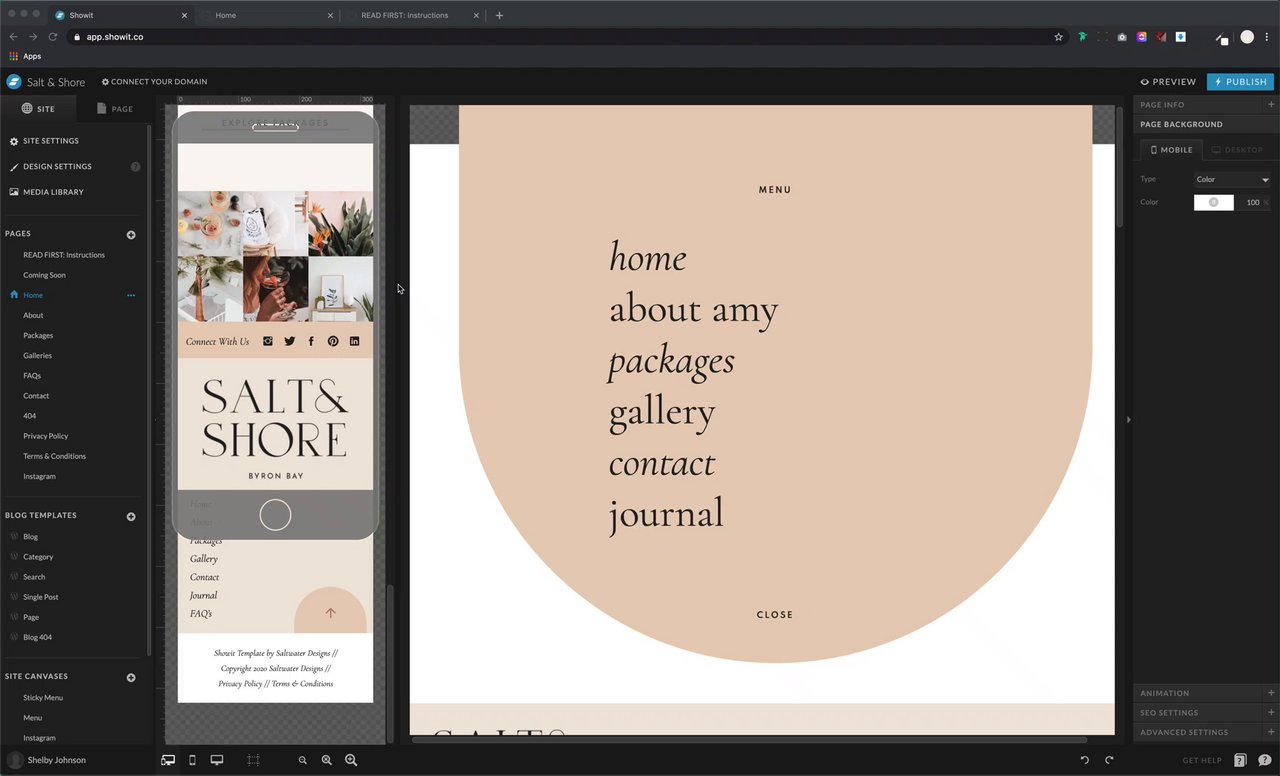
Task: Switch to the Page tab
Action: (115, 109)
